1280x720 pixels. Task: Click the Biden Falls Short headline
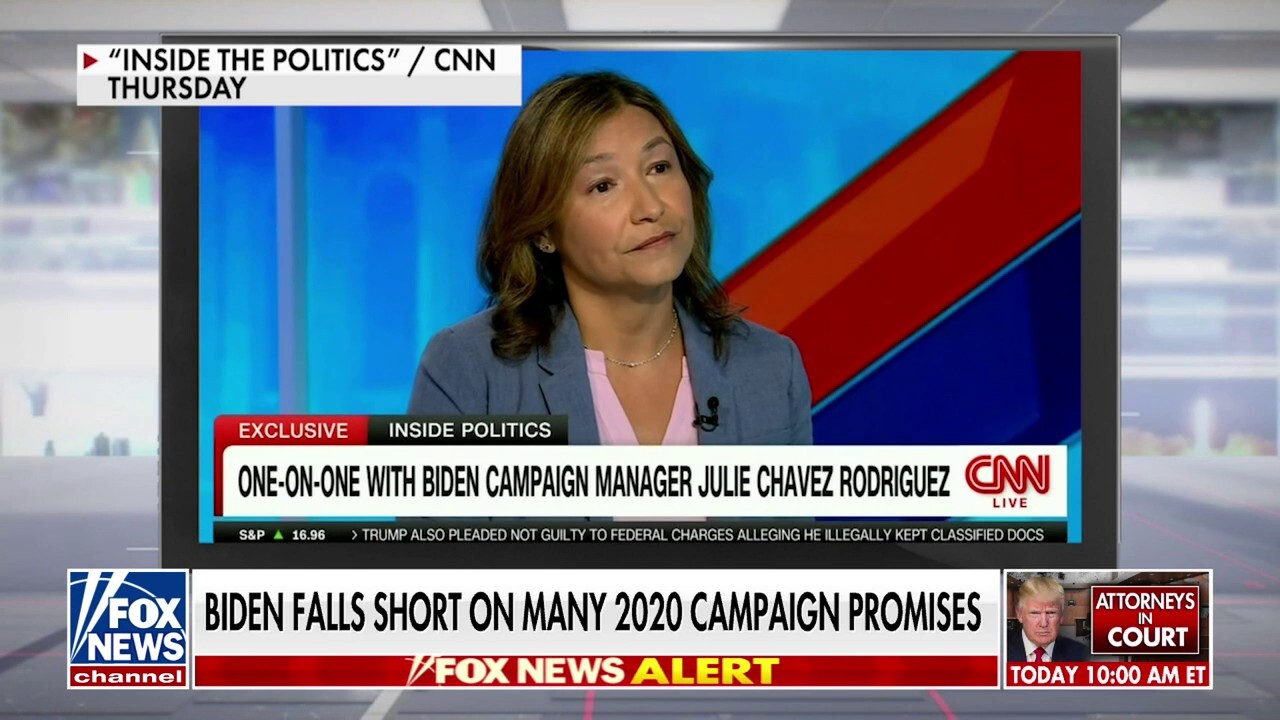pyautogui.click(x=592, y=613)
